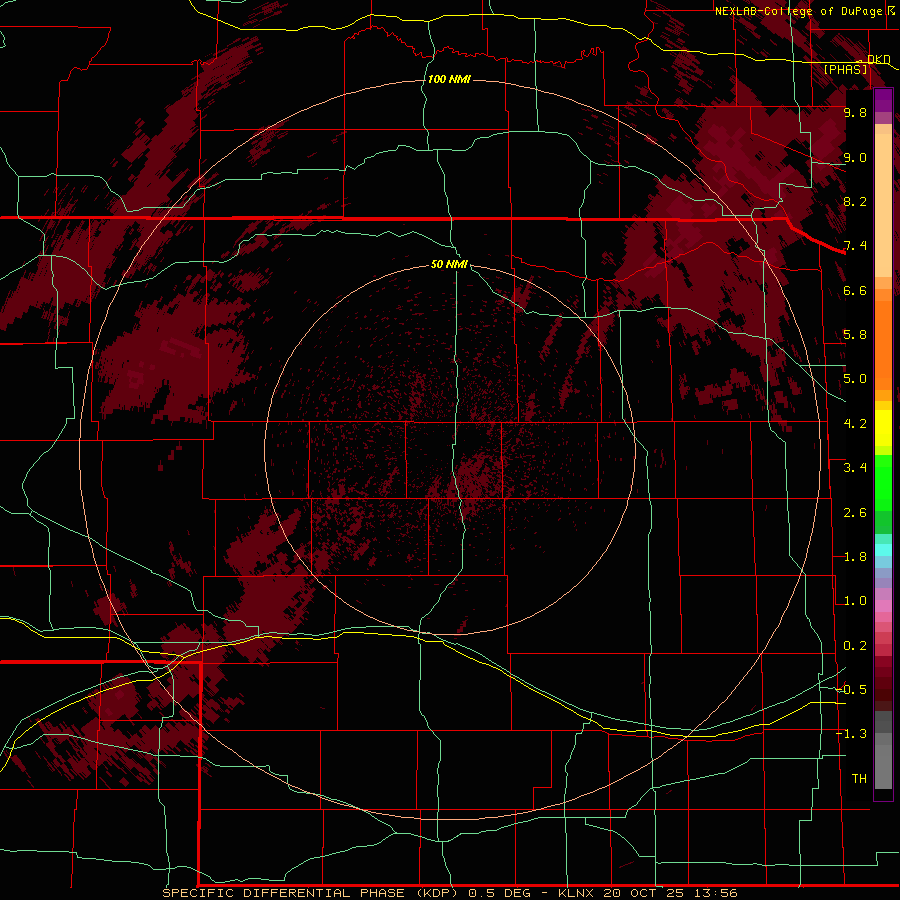
Task: Click the 1.8 value on the color scale
Action: click(855, 557)
